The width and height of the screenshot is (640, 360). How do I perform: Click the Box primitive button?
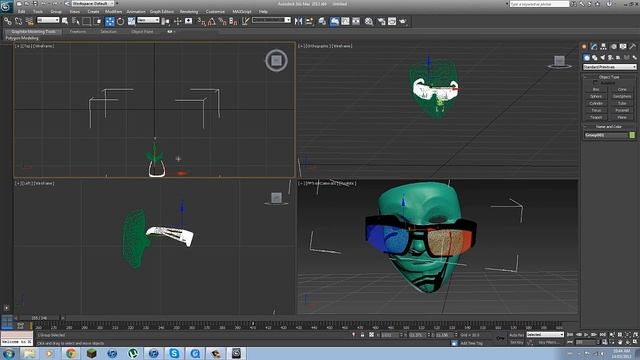596,89
